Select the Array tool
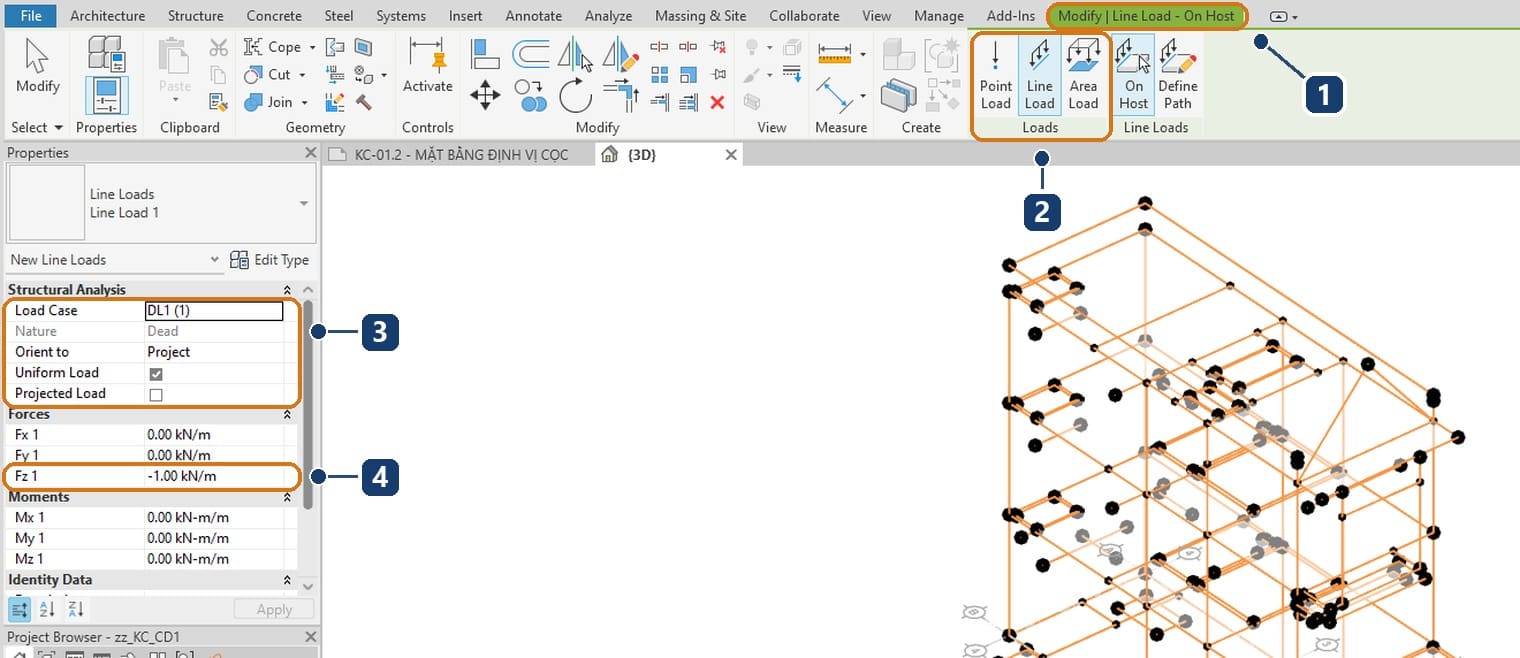1520x658 pixels. (x=659, y=74)
